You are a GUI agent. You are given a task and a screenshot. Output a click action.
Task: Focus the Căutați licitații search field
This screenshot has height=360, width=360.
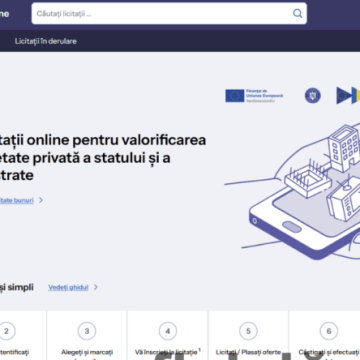(x=169, y=13)
